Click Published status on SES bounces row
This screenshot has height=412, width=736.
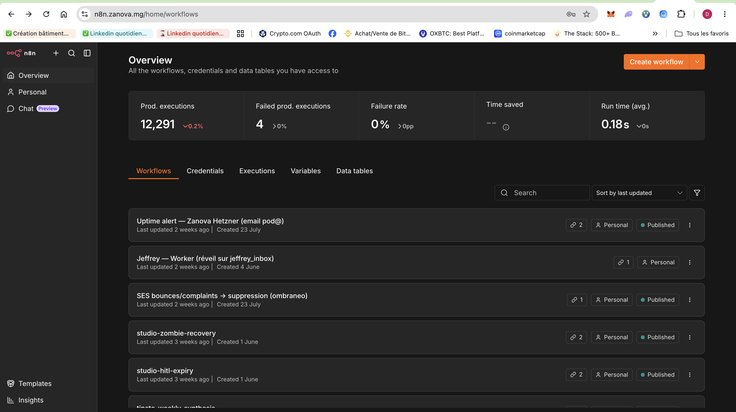pyautogui.click(x=658, y=300)
